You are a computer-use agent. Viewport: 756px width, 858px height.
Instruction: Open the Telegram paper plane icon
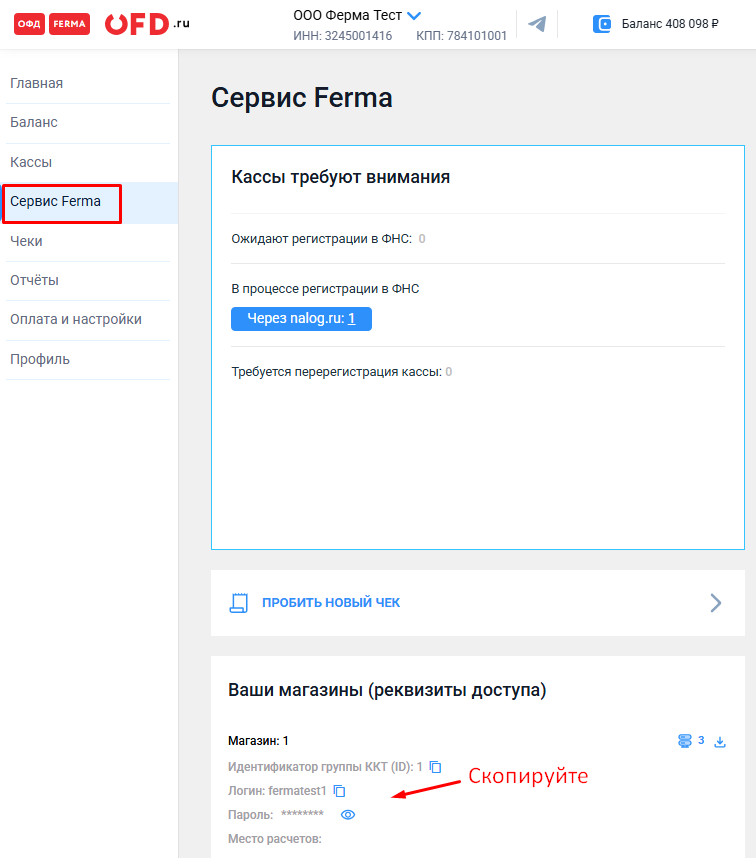tap(537, 24)
